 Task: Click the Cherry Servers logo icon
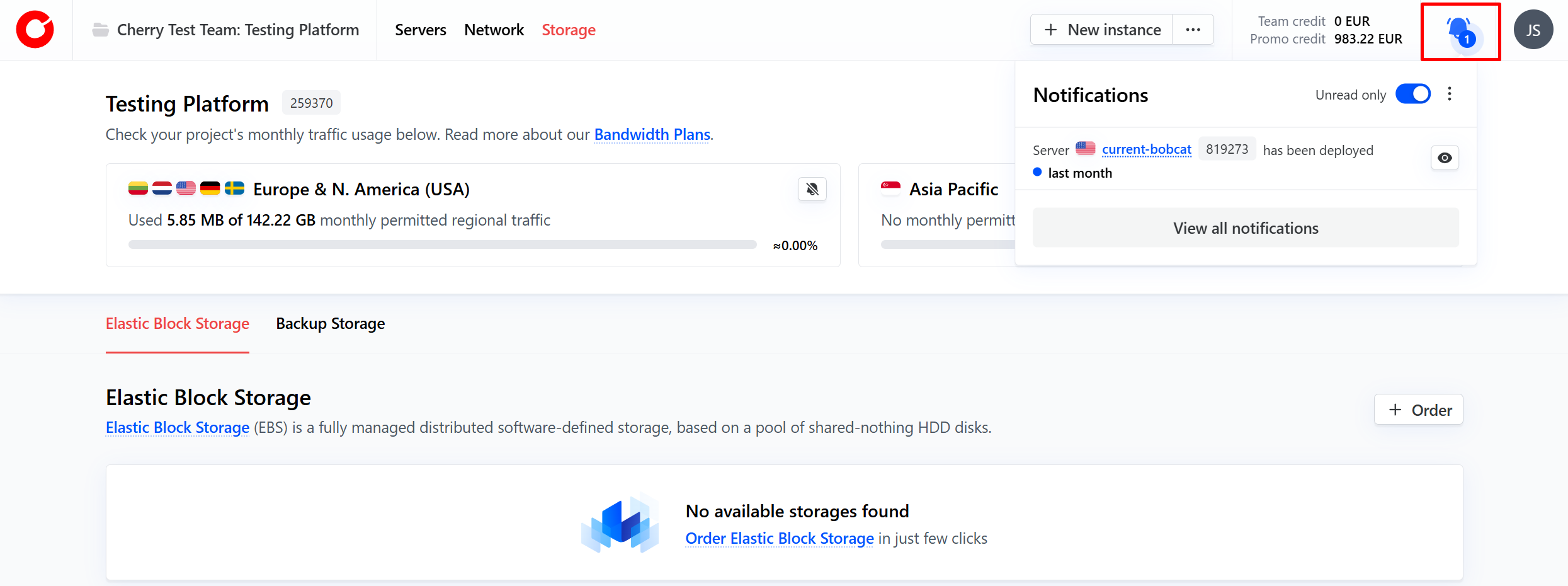[35, 30]
